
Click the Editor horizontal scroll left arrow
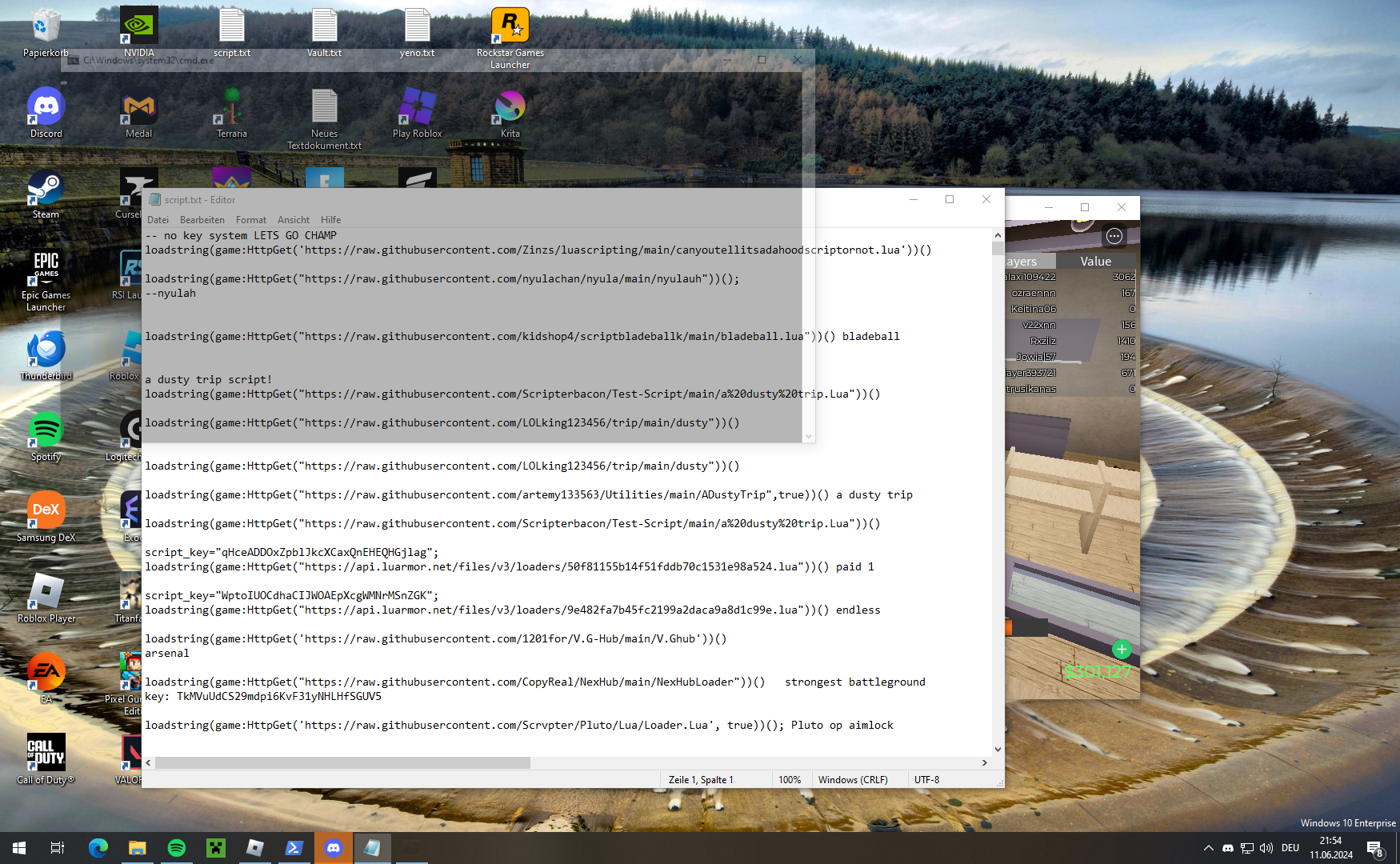(x=148, y=763)
